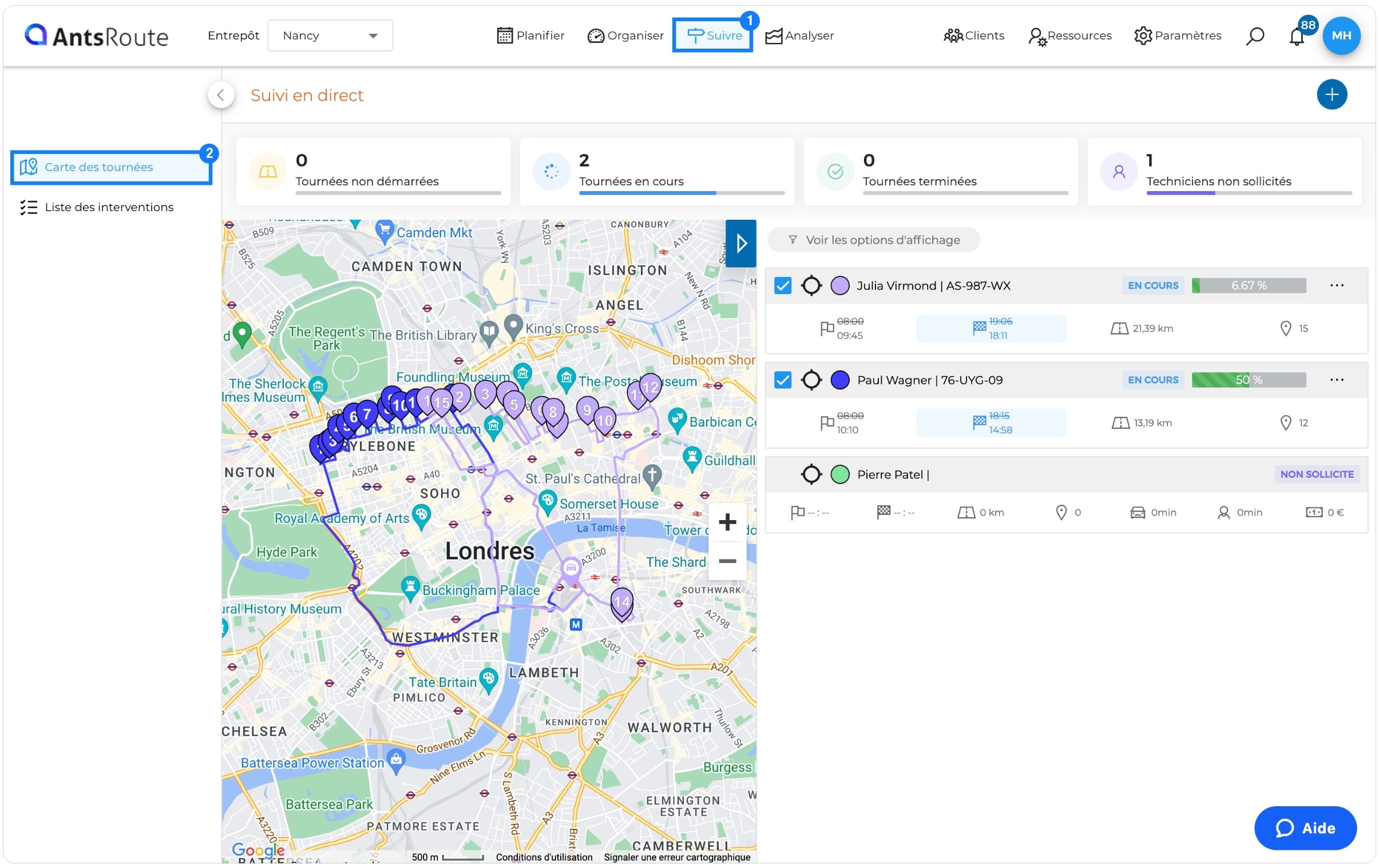
Task: Click map marker number 10
Action: click(605, 421)
